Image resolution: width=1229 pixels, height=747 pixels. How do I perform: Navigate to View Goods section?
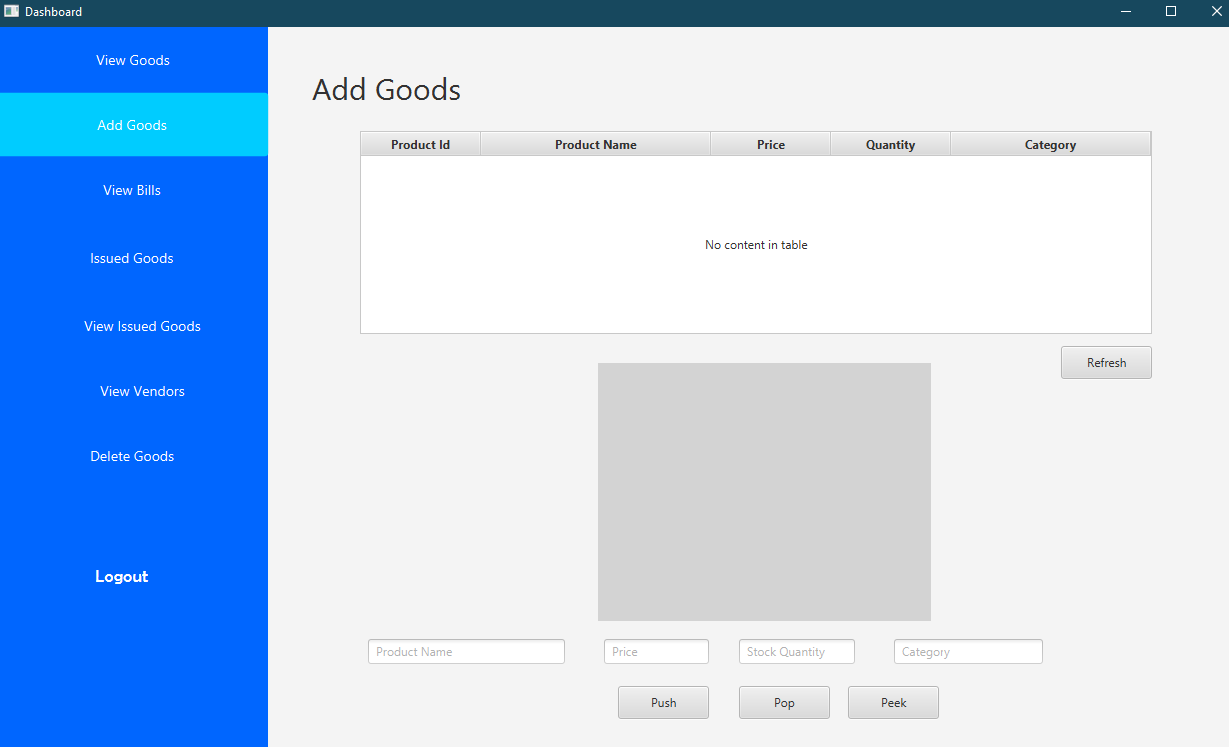tap(132, 60)
